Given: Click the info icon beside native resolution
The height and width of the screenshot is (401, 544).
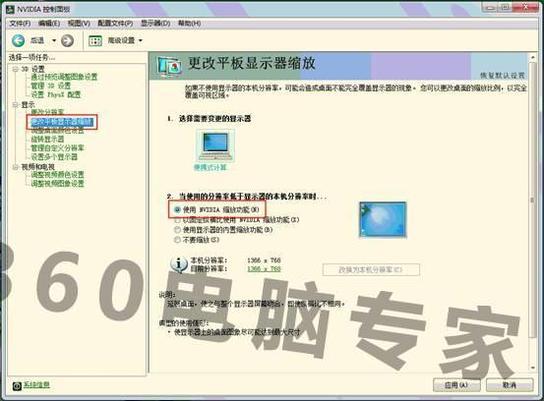Looking at the screenshot, I should coord(179,265).
